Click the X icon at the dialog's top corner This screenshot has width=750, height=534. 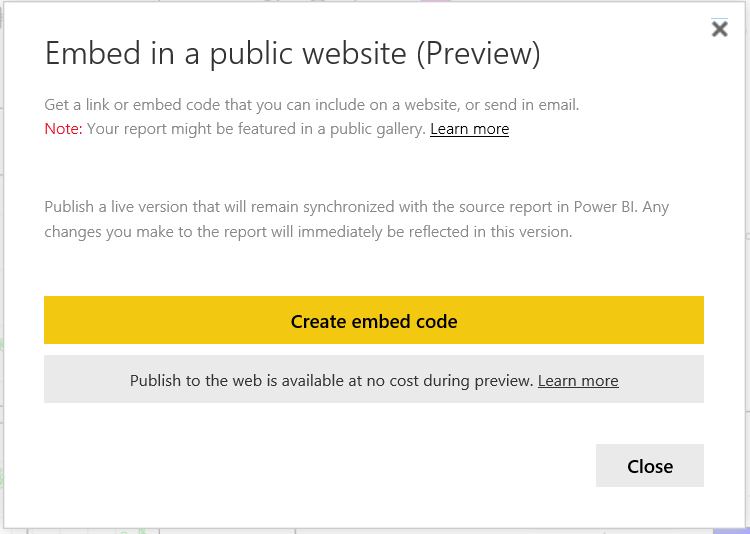(x=719, y=29)
